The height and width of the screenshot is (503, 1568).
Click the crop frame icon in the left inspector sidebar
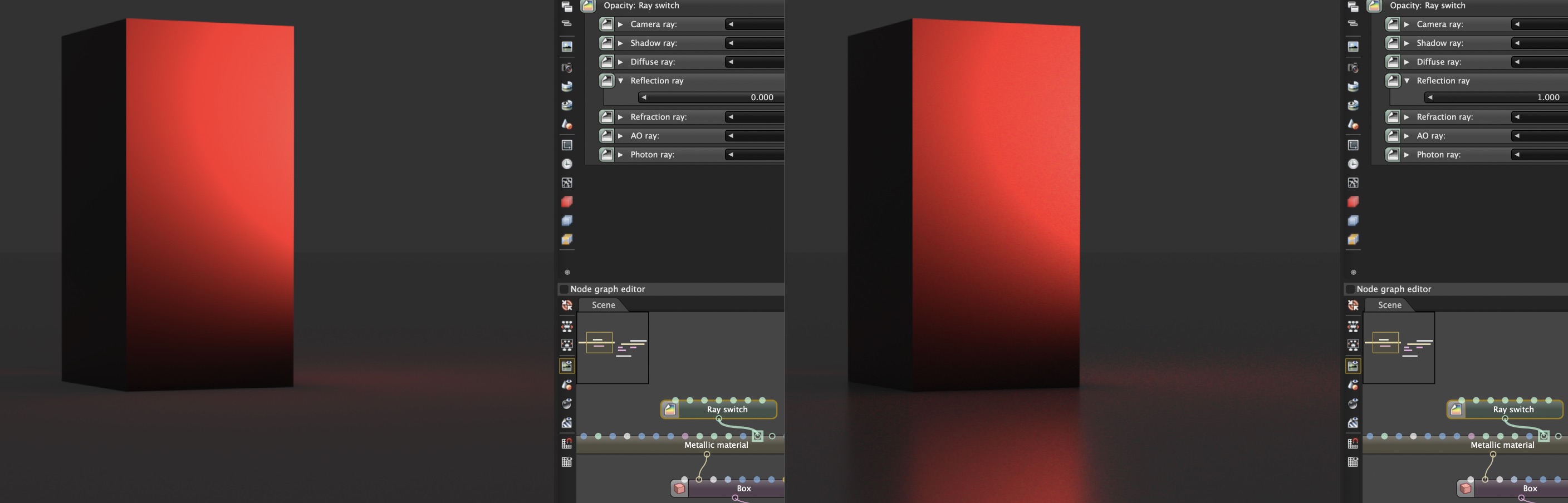click(567, 145)
